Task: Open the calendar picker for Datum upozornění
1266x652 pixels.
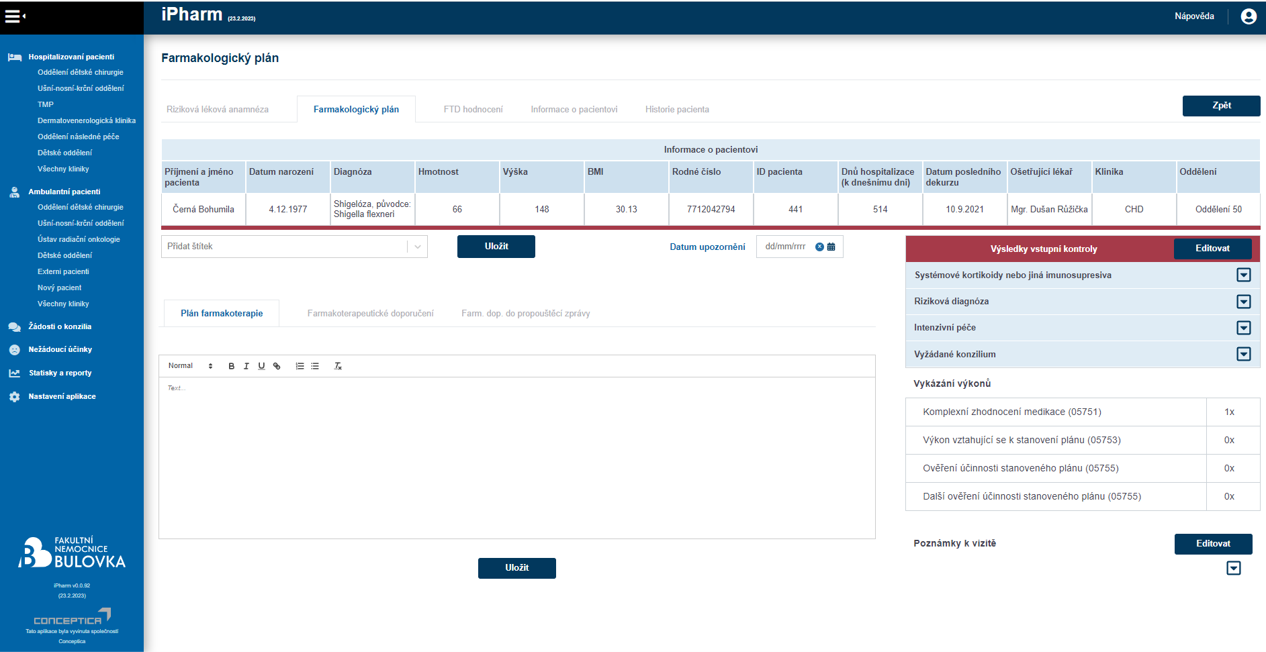Action: coord(831,247)
